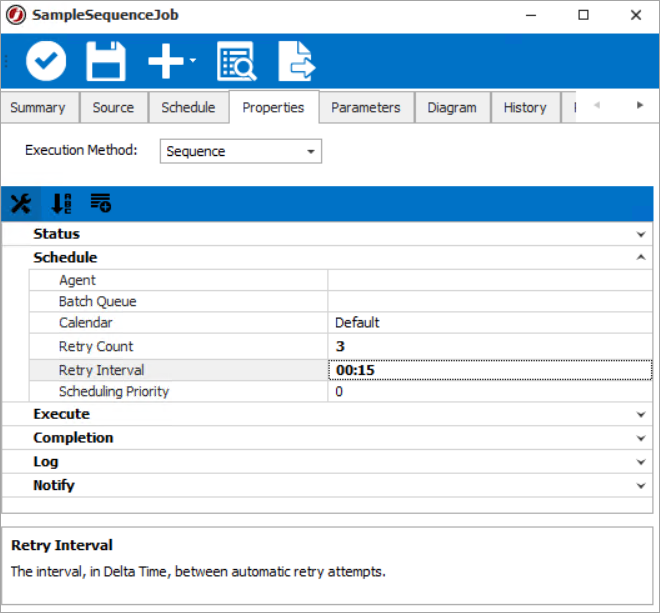Open the Execution Method Sequence dropdown
This screenshot has height=613, width=660.
click(241, 151)
